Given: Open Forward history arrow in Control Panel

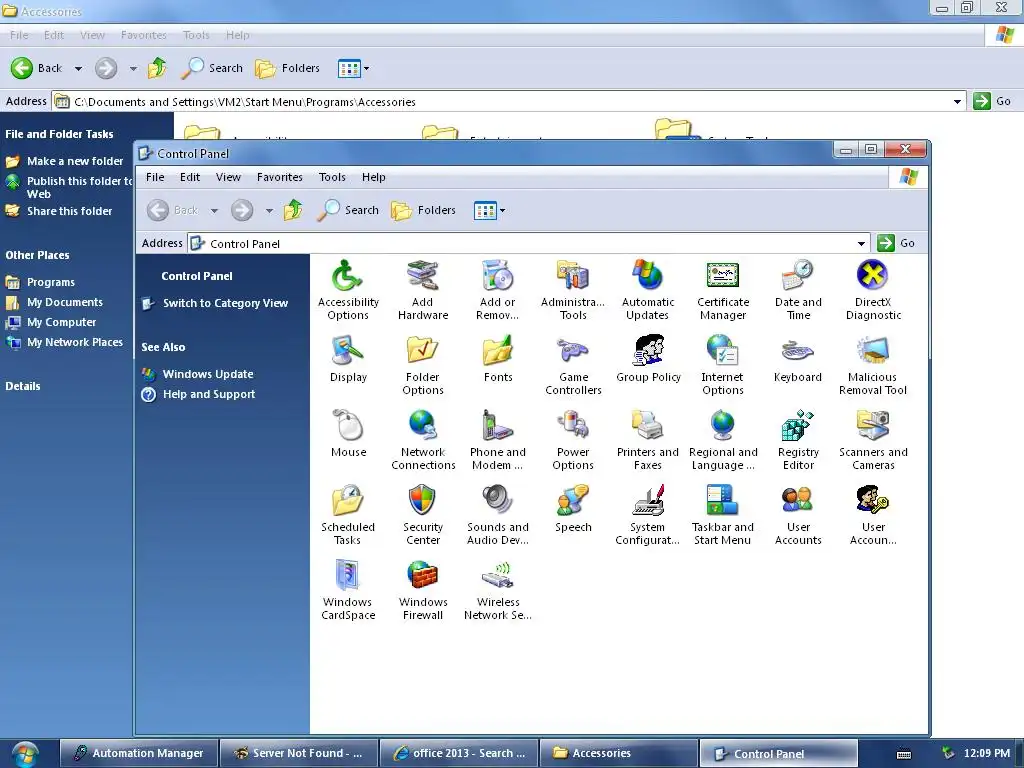Looking at the screenshot, I should [x=269, y=210].
